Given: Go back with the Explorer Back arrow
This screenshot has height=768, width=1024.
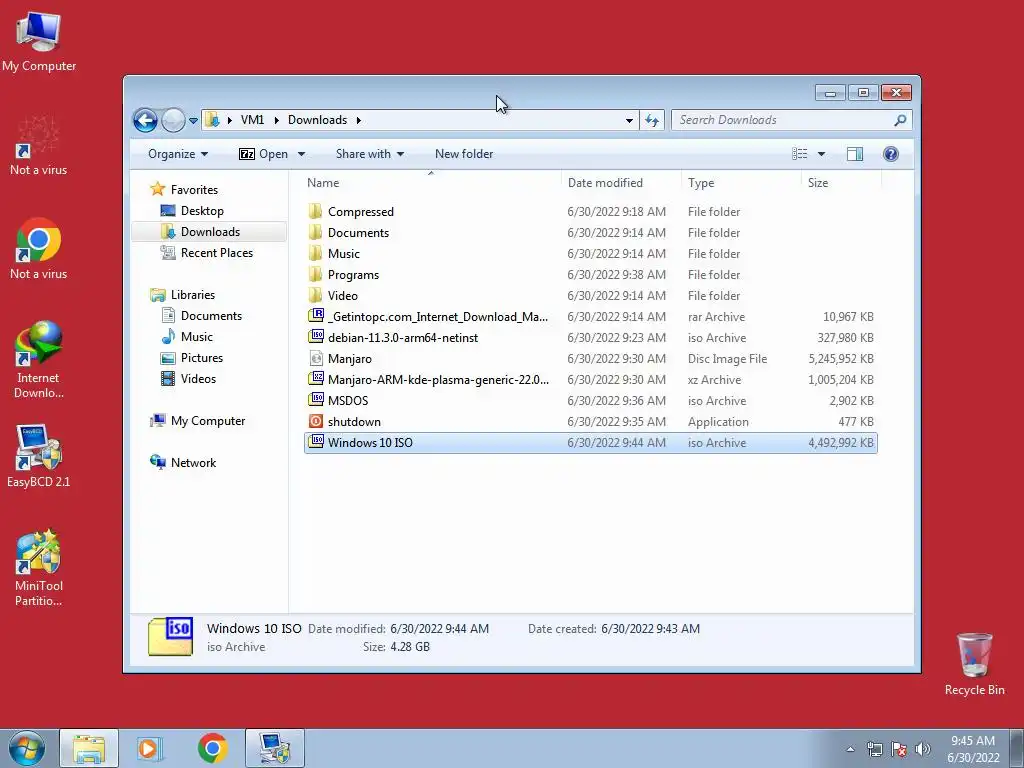Looking at the screenshot, I should pos(145,120).
